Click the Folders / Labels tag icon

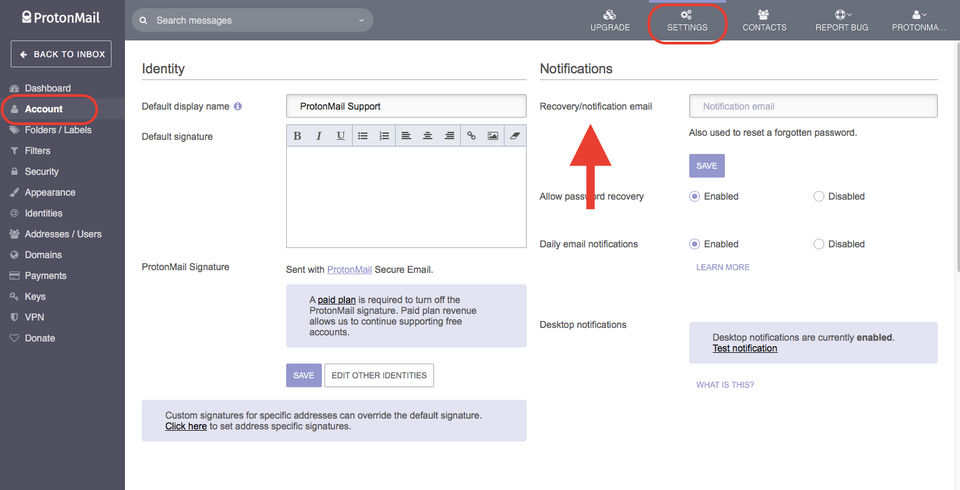(14, 130)
